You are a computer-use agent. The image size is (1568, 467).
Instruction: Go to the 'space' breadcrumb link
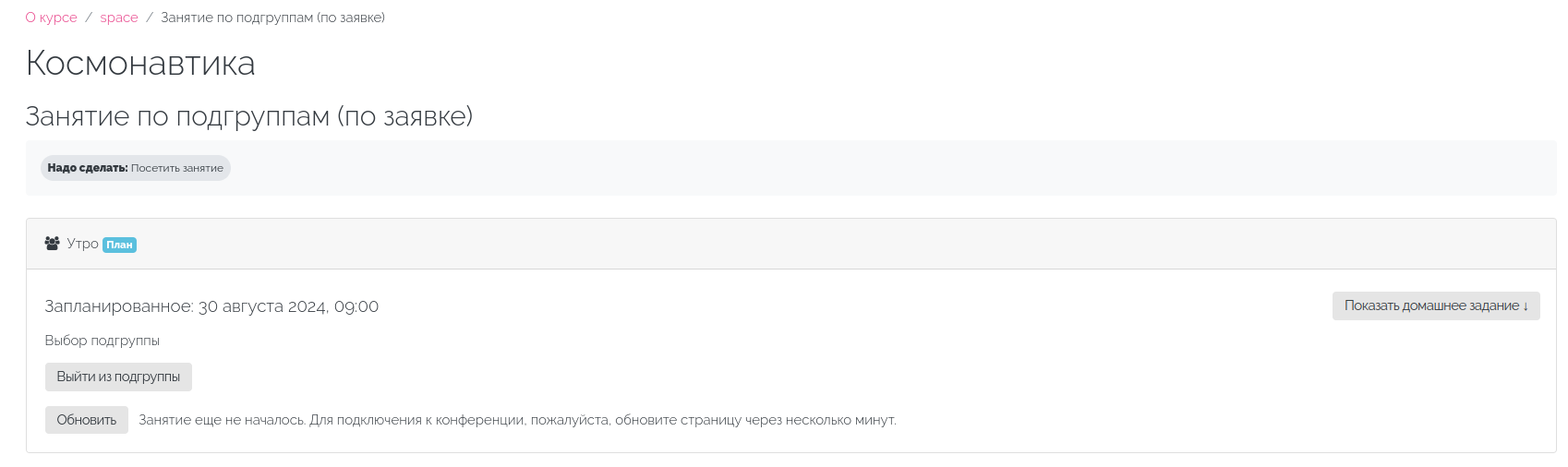[x=119, y=18]
